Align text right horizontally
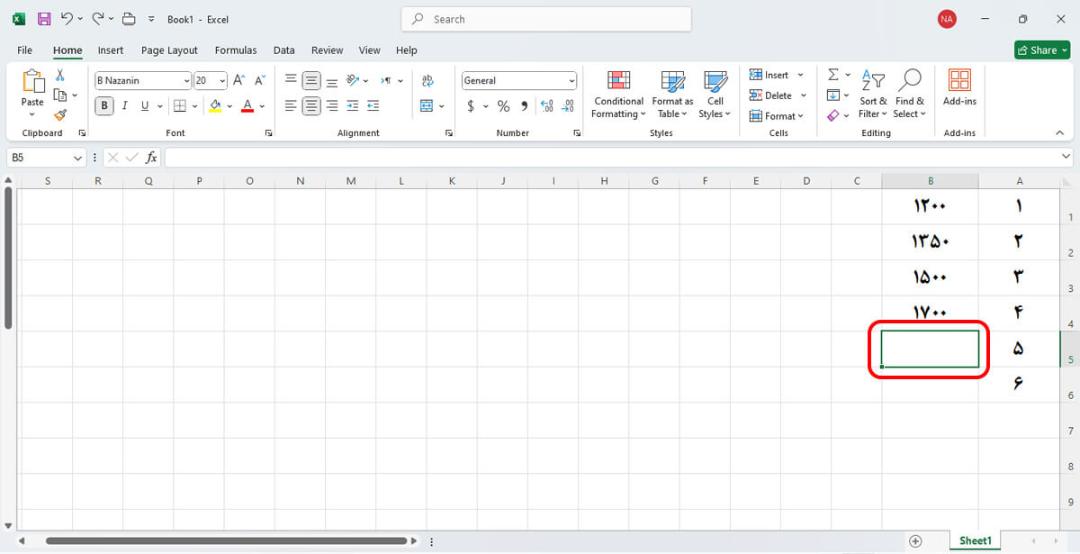The image size is (1080, 554). point(332,105)
